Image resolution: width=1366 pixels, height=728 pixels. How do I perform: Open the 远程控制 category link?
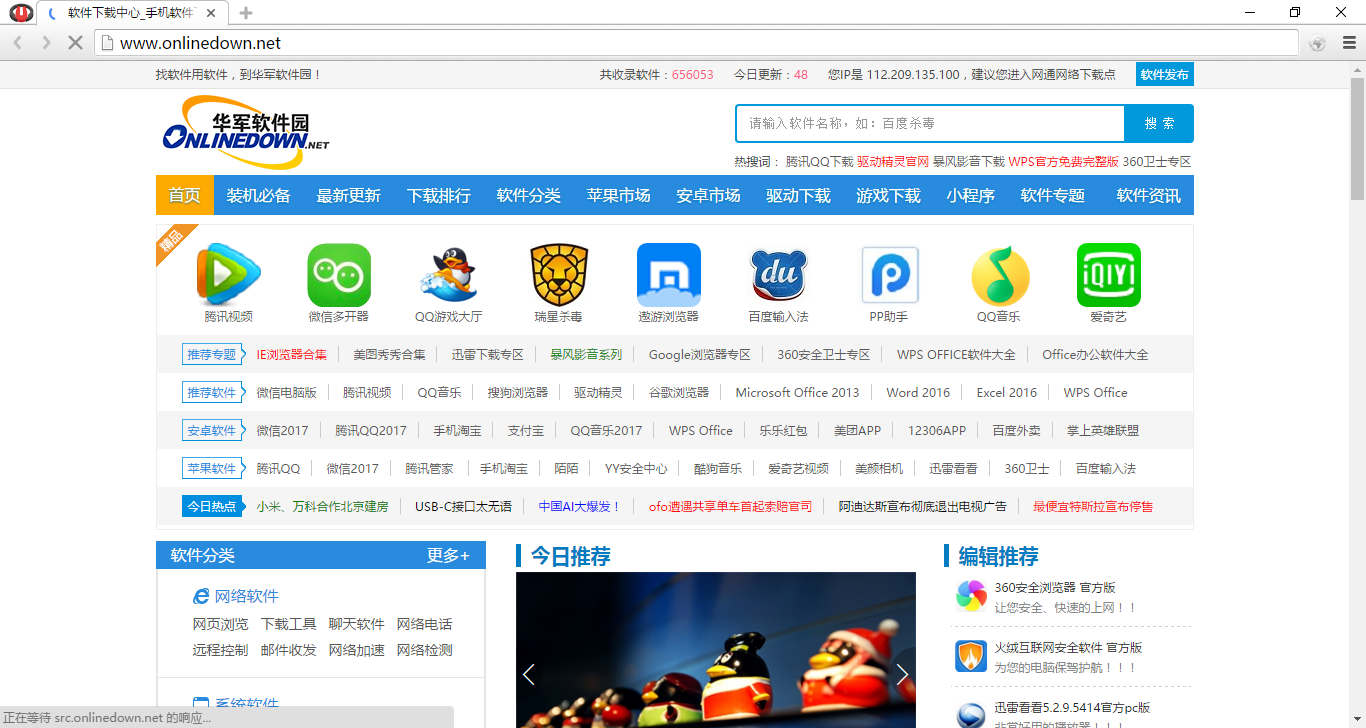click(x=221, y=650)
